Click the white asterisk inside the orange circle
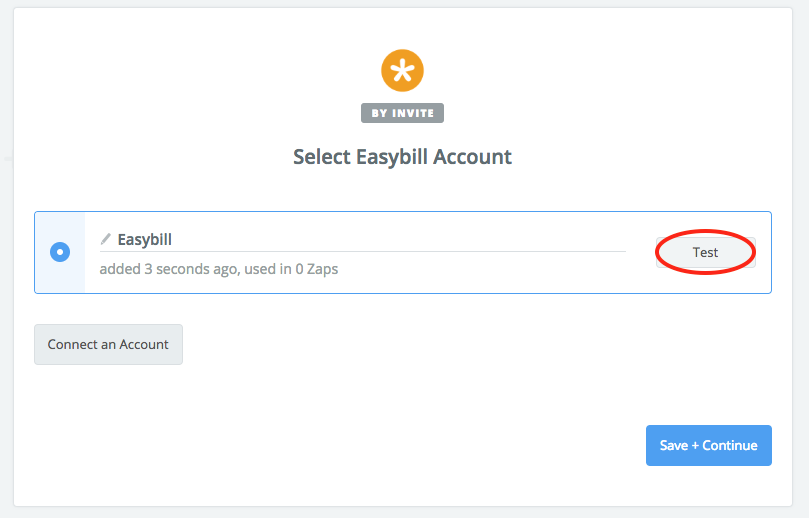809x518 pixels. click(x=403, y=71)
